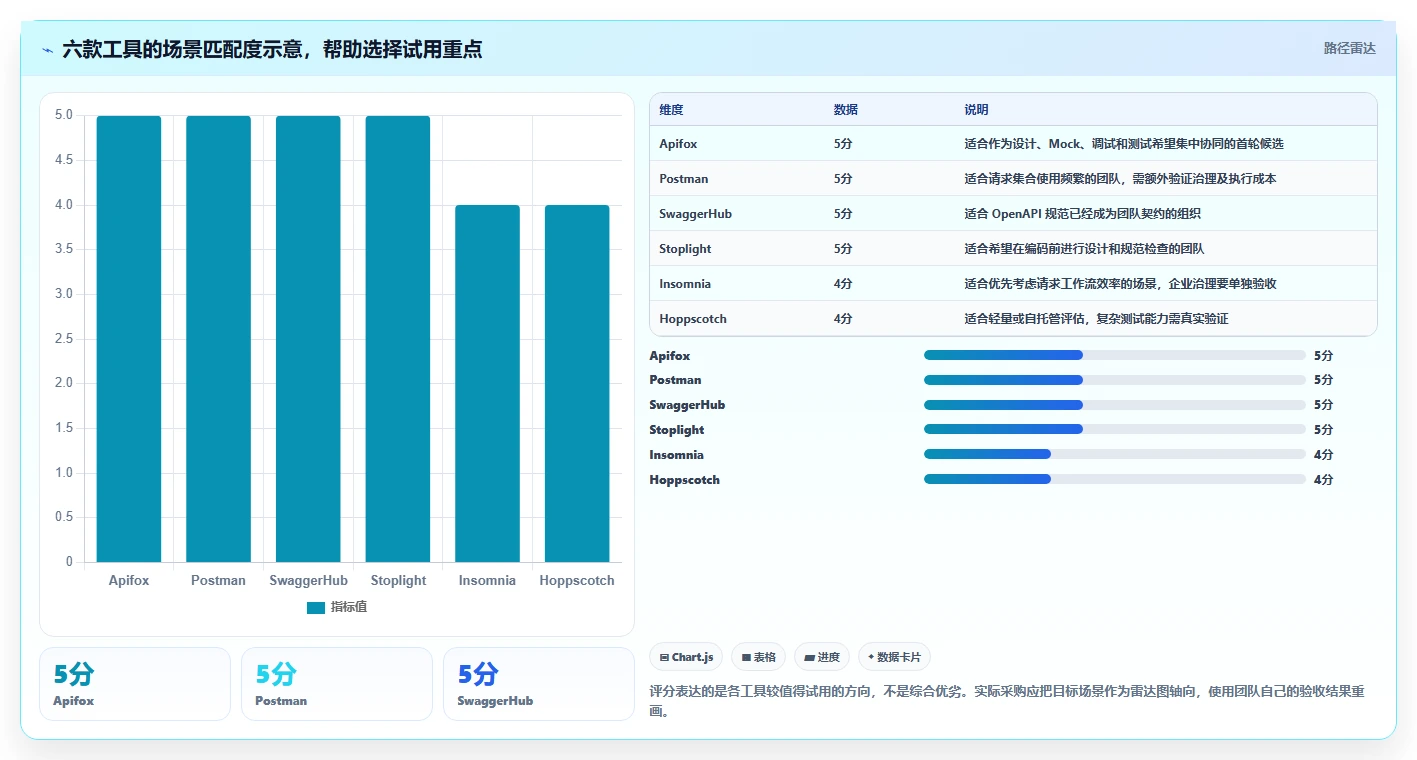Click Apifox cell in the table
The height and width of the screenshot is (760, 1417).
click(678, 144)
